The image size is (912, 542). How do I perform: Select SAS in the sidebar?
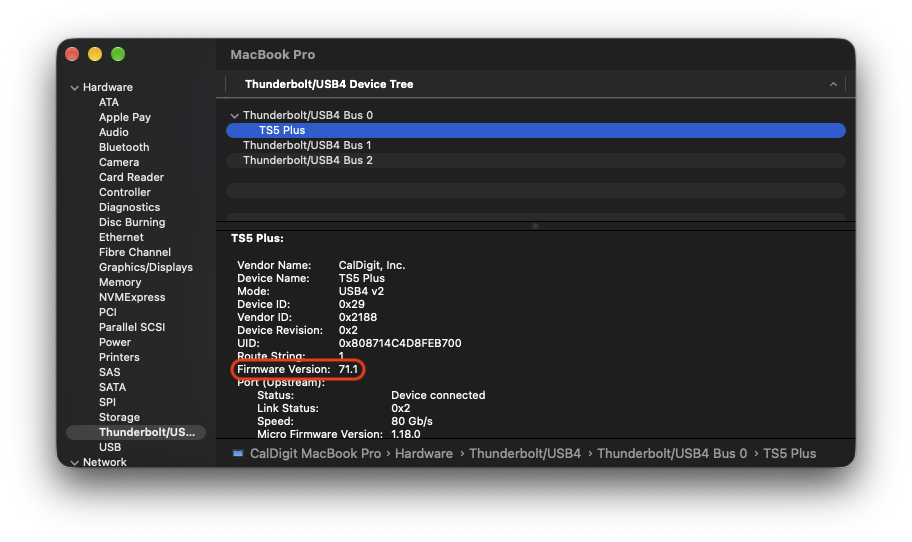click(109, 373)
